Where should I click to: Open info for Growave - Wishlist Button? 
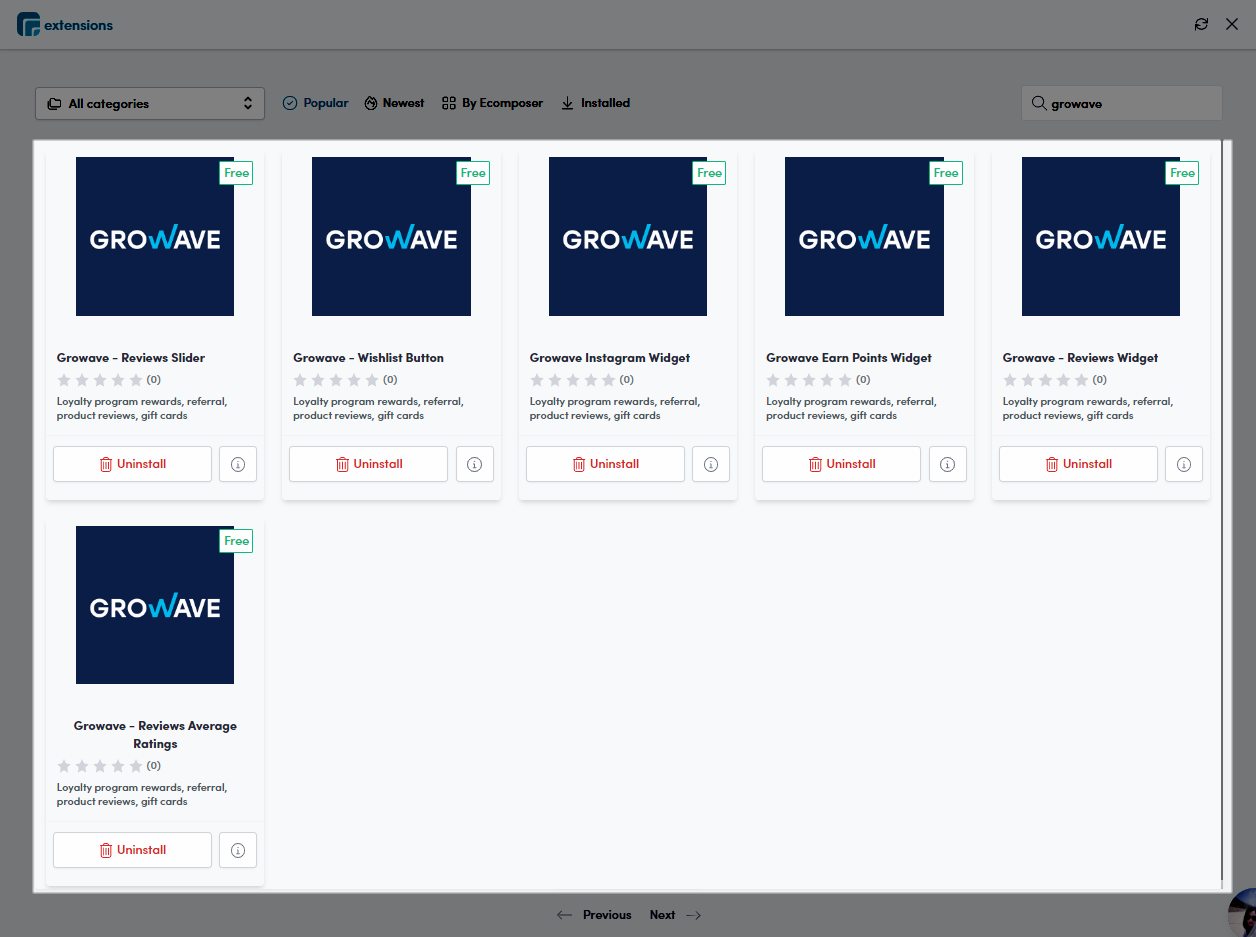[x=475, y=464]
